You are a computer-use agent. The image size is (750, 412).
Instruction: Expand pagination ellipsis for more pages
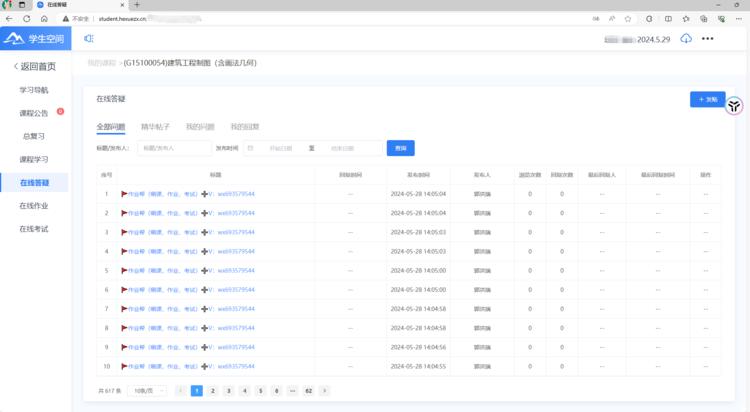[x=292, y=390]
